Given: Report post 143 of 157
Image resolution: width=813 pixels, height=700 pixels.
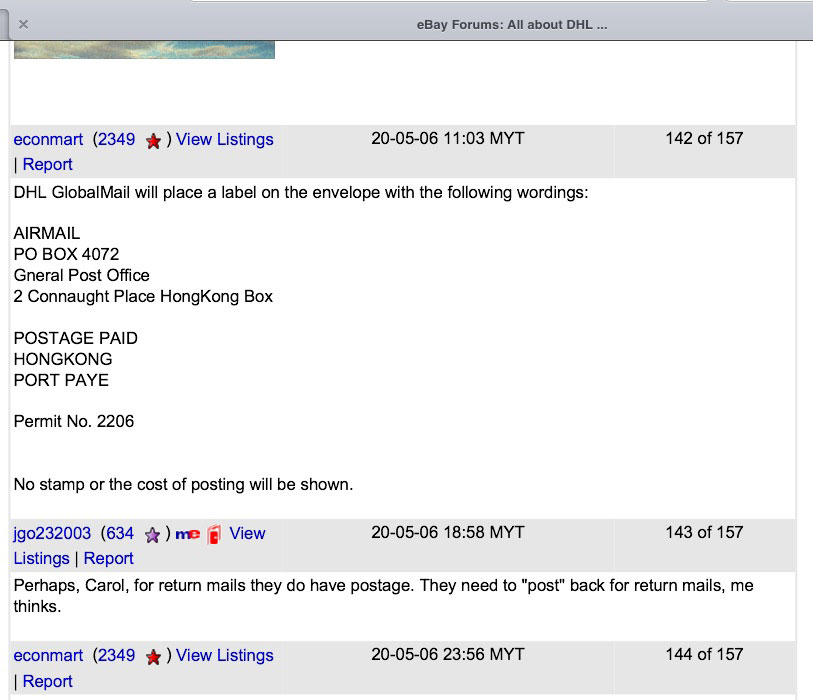Looking at the screenshot, I should pos(108,558).
